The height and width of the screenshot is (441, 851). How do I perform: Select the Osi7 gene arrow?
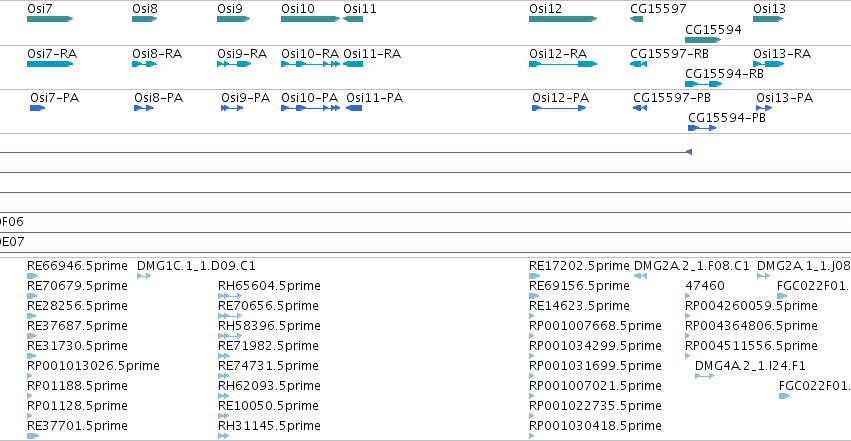click(50, 19)
